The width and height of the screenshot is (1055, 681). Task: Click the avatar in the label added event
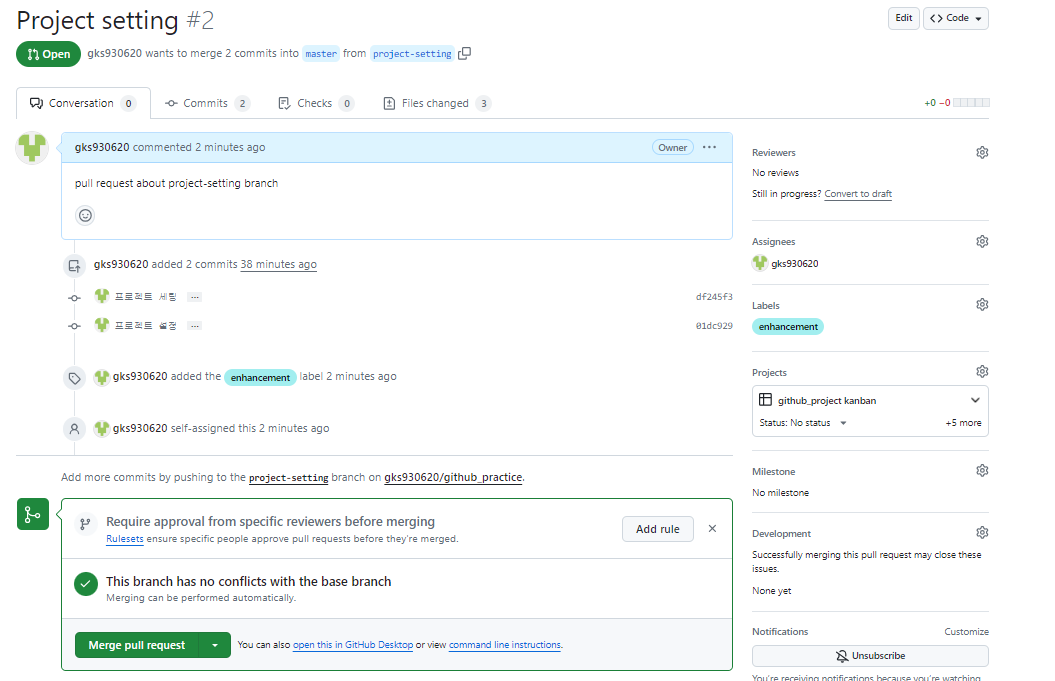pyautogui.click(x=102, y=377)
